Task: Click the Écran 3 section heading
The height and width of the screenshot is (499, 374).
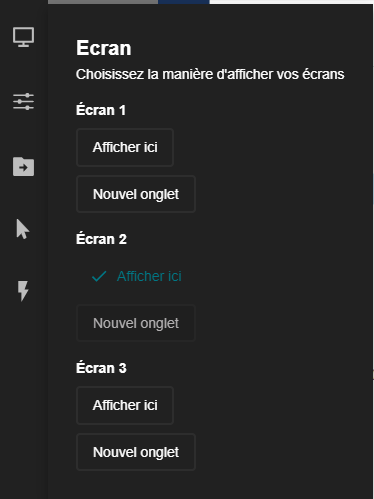Action: click(x=101, y=368)
